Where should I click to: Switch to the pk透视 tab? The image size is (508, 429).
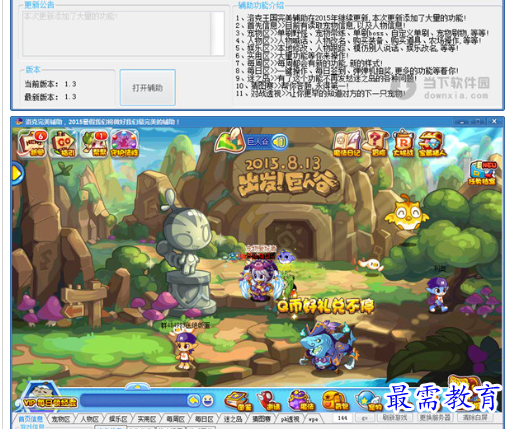[290, 419]
